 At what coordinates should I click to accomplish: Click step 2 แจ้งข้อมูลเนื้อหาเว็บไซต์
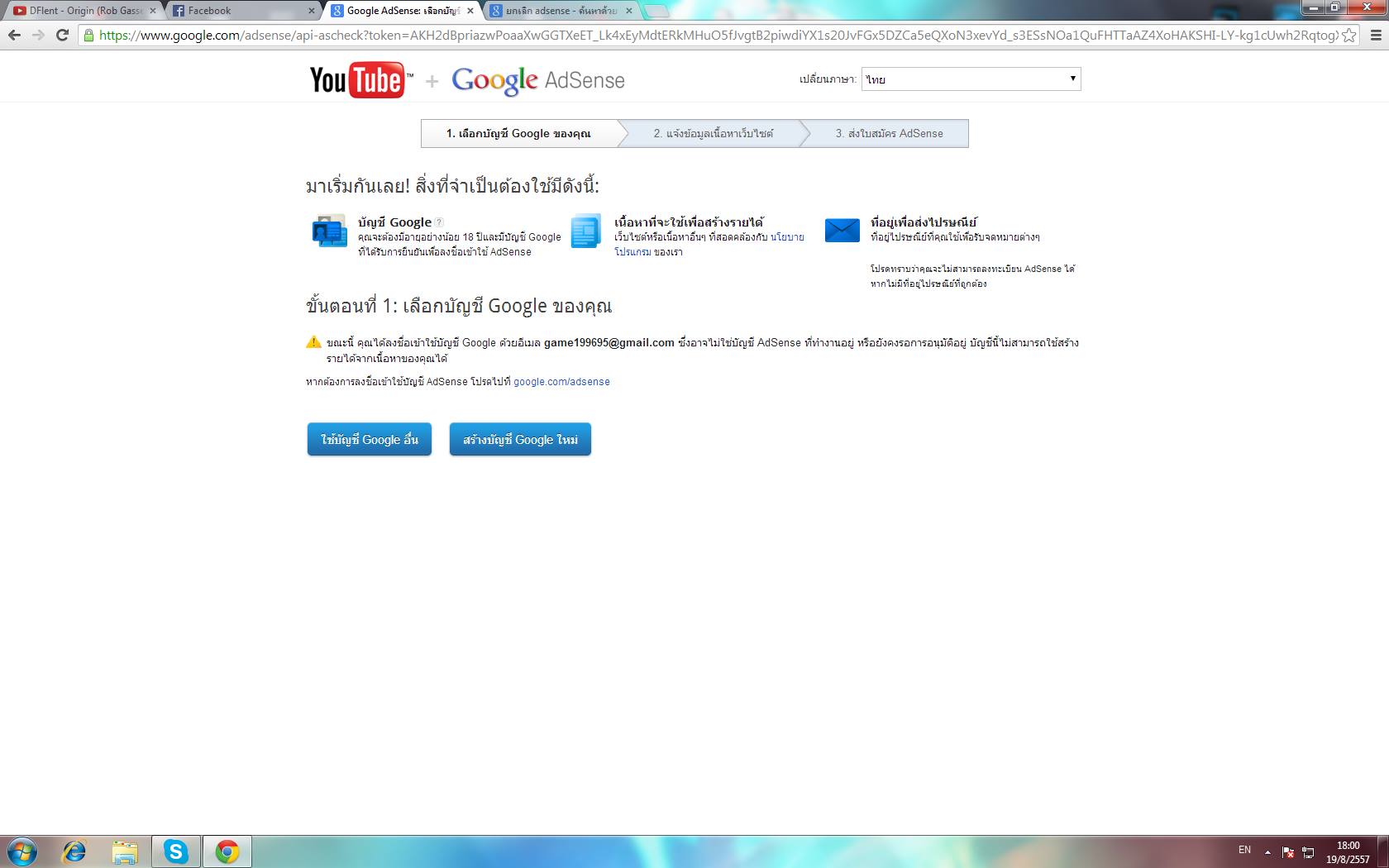[x=714, y=133]
